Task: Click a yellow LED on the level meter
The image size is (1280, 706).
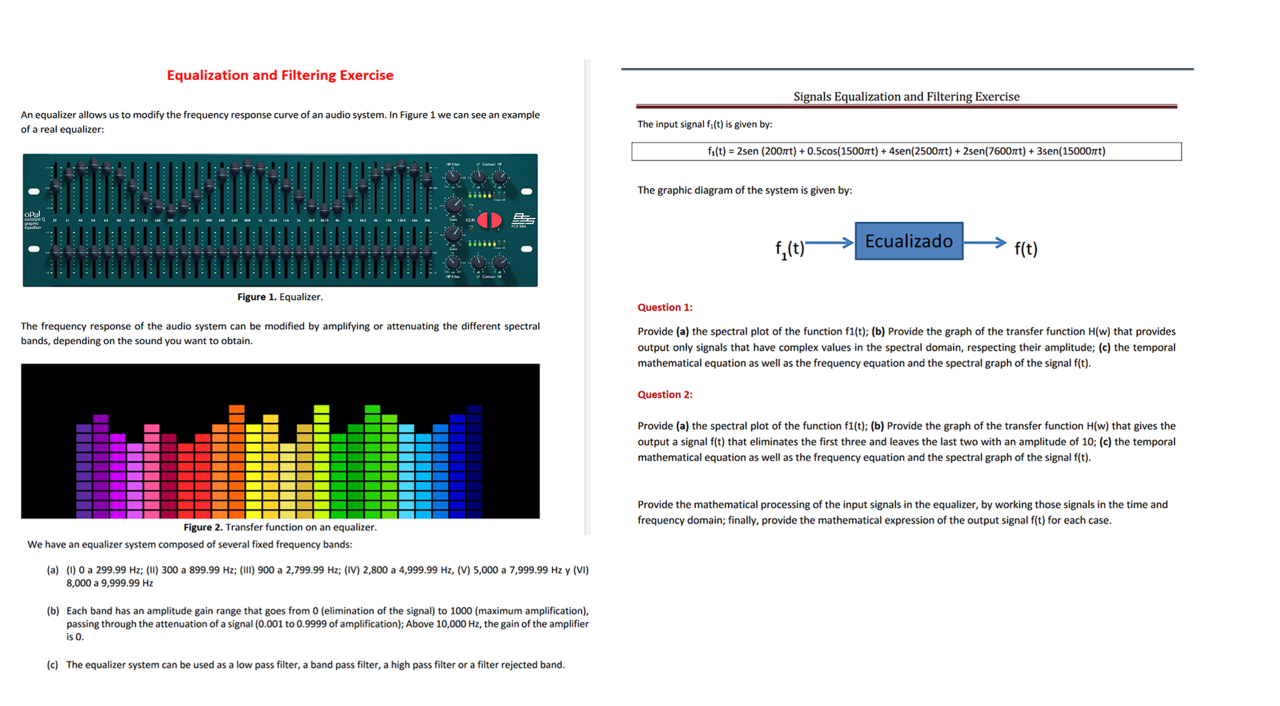Action: pyautogui.click(x=487, y=196)
